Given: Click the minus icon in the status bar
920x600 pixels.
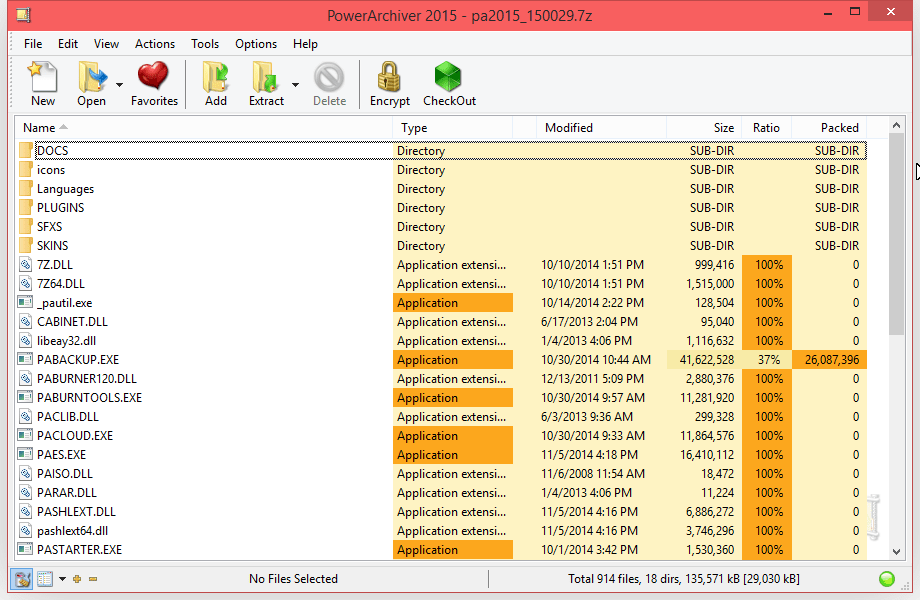Looking at the screenshot, I should pos(93,579).
